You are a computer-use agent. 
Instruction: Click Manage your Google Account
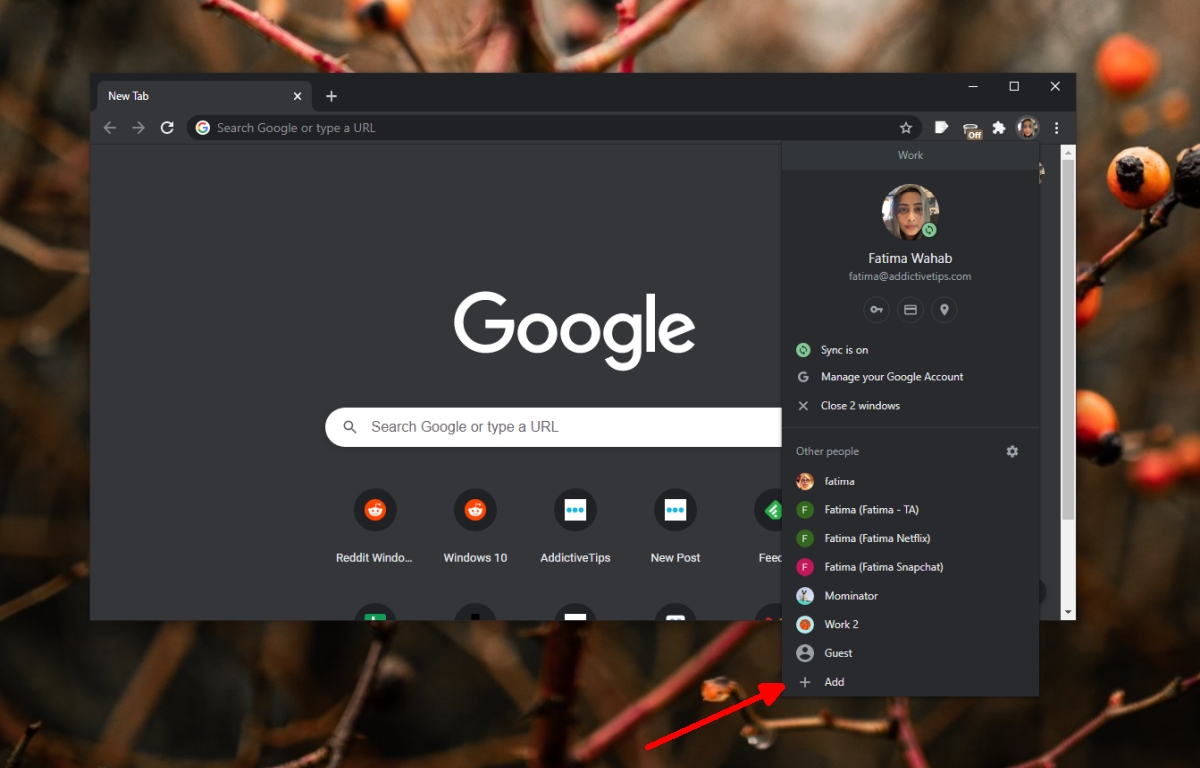891,377
